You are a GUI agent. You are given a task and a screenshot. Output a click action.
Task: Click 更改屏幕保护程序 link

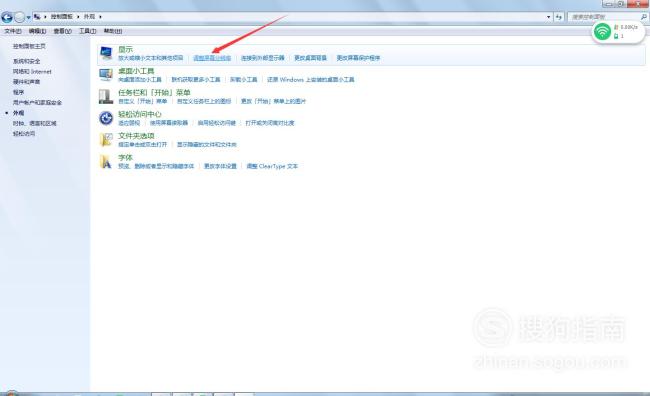click(358, 58)
